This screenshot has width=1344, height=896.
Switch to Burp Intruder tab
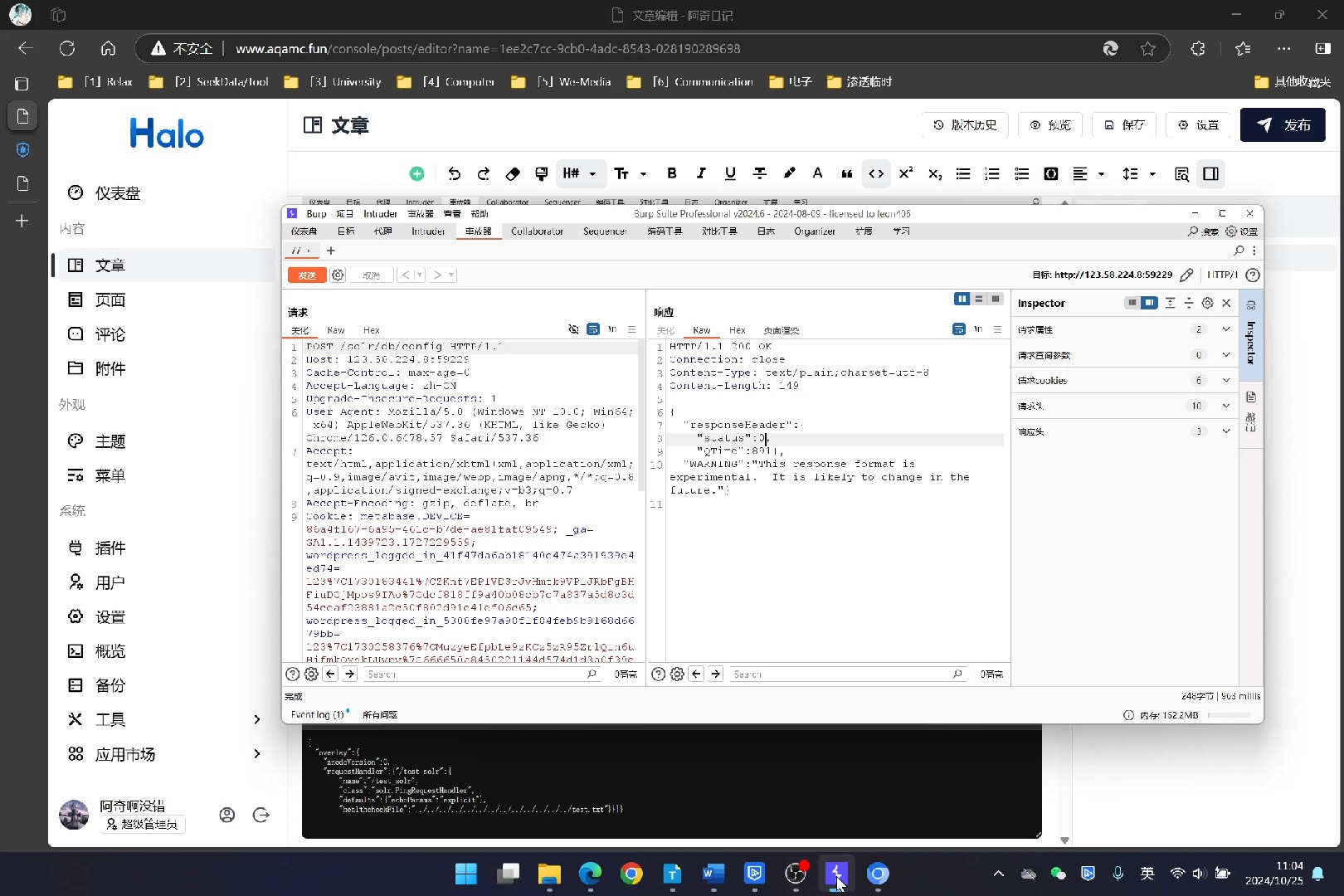[x=428, y=231]
